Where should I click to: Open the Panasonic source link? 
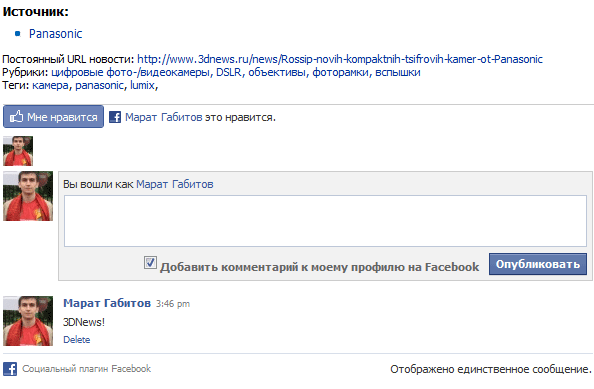click(56, 34)
